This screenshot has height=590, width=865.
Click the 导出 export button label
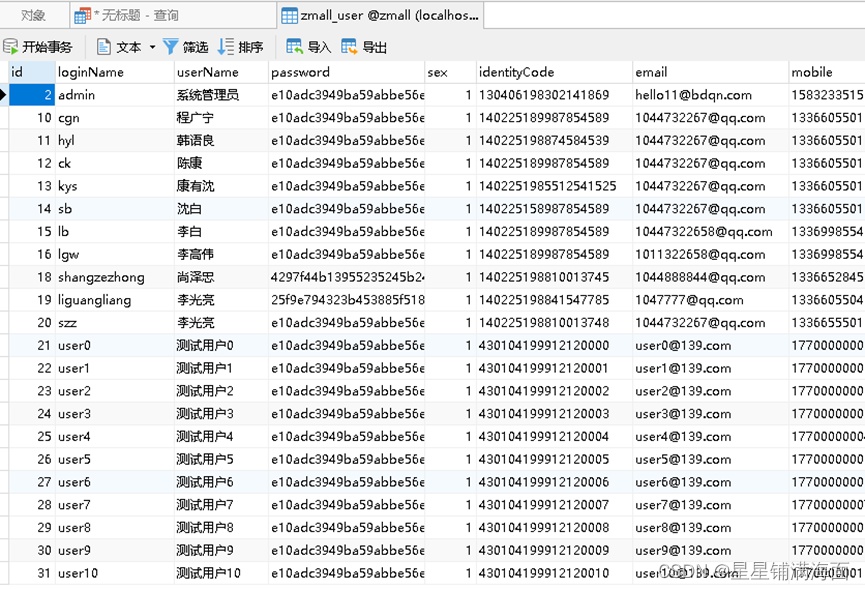click(374, 47)
